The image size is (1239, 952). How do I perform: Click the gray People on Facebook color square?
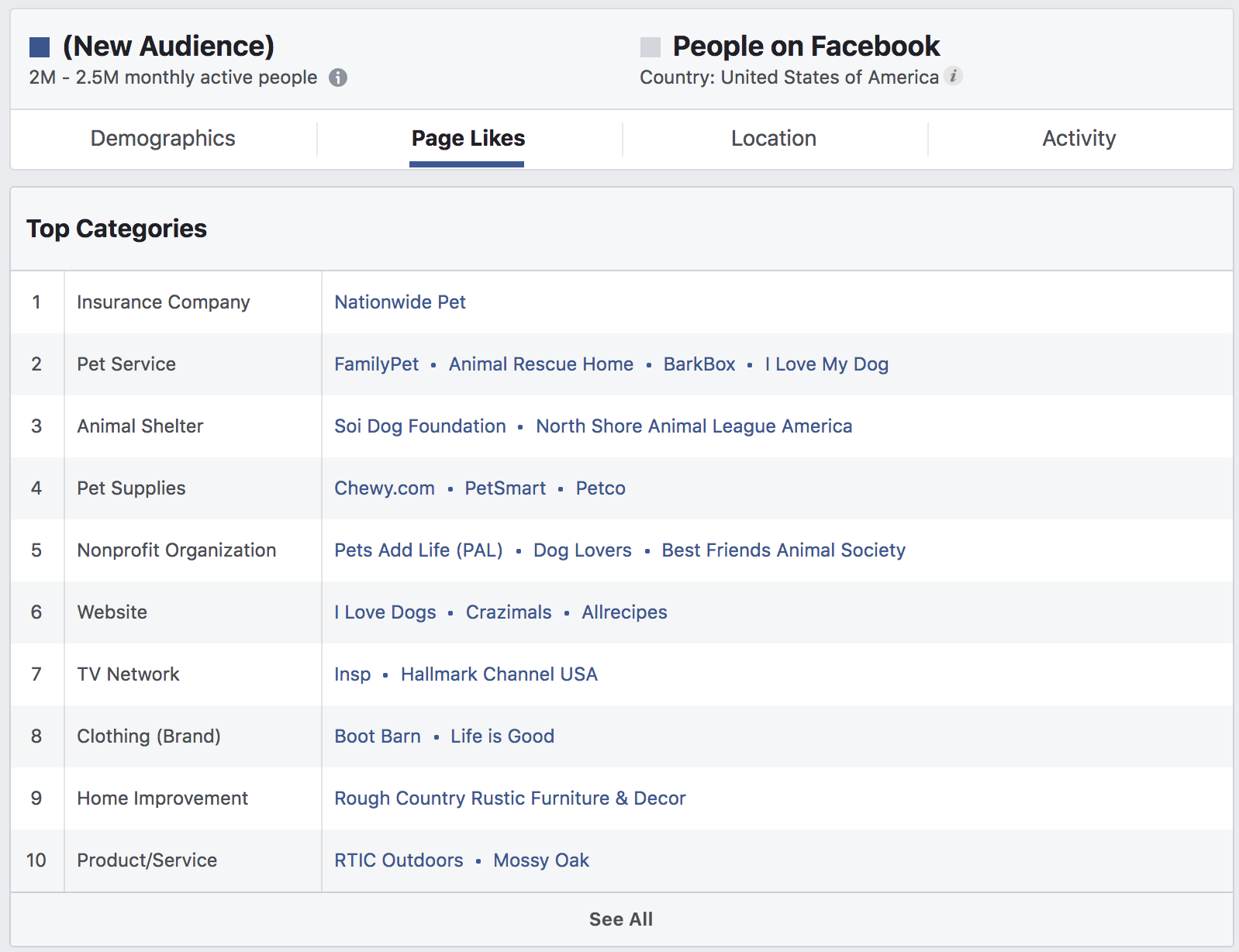pos(651,47)
